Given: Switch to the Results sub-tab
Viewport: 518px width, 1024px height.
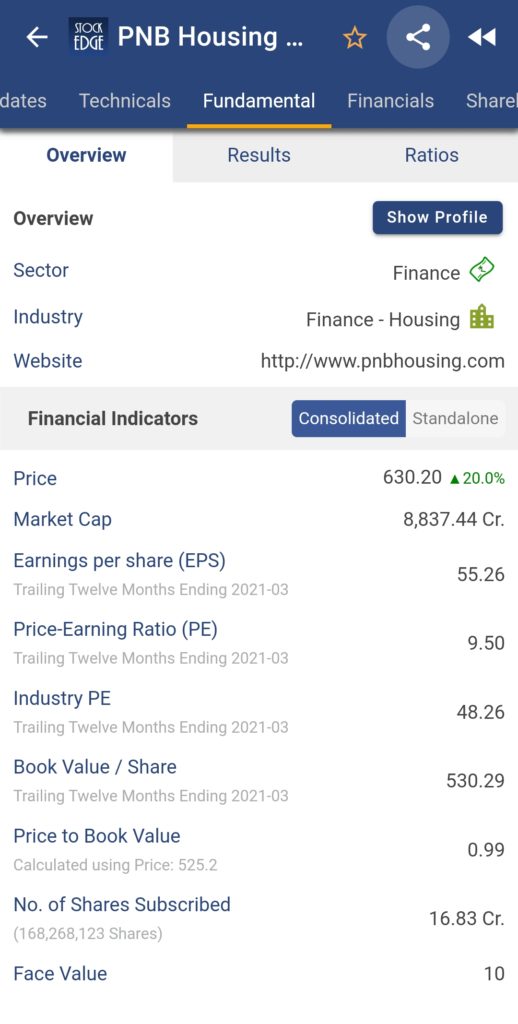Looking at the screenshot, I should (259, 155).
